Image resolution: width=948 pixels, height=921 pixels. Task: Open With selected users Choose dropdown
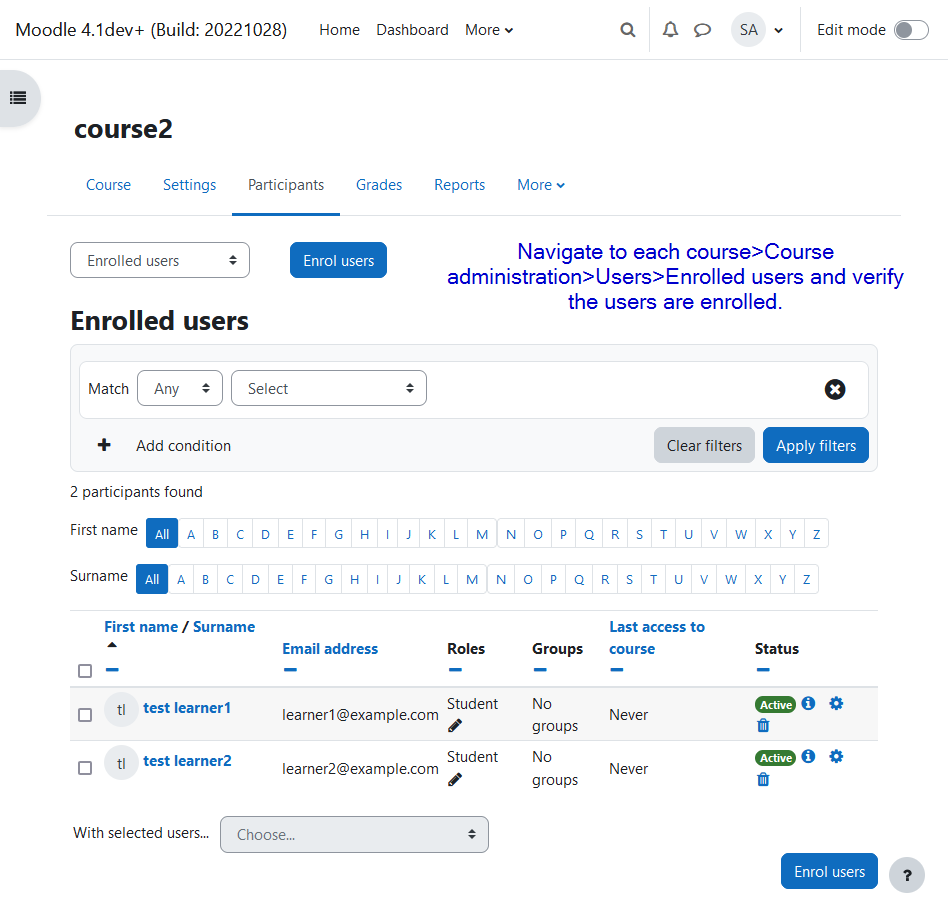[354, 835]
